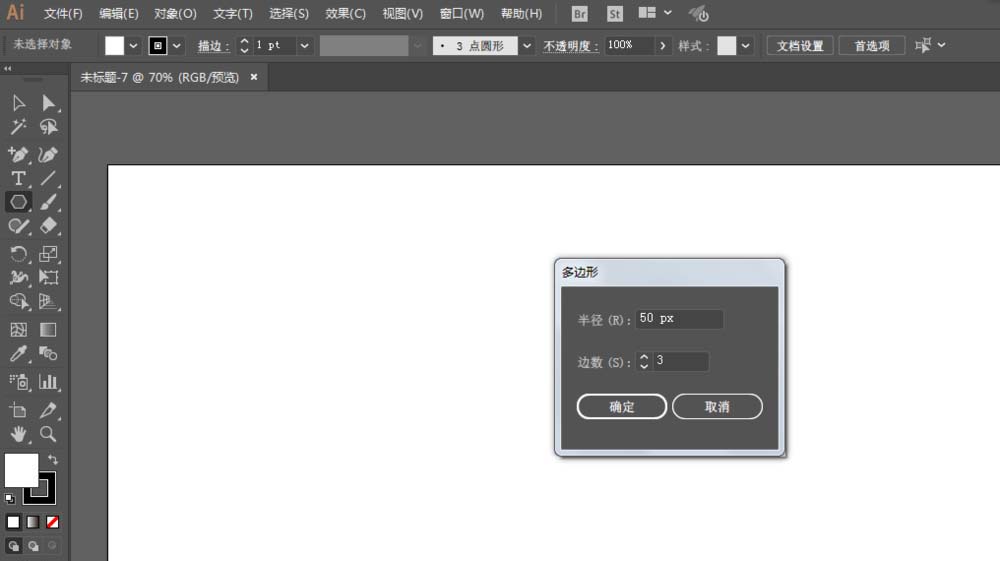Image resolution: width=1000 pixels, height=561 pixels.
Task: Open 文档设置 document setup
Action: pos(800,46)
